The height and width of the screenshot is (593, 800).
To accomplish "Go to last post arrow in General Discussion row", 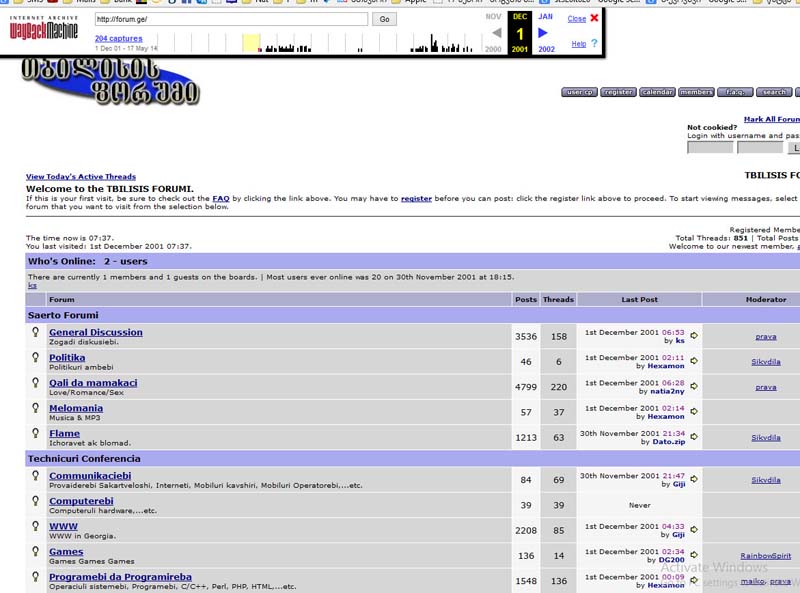I will click(x=694, y=335).
